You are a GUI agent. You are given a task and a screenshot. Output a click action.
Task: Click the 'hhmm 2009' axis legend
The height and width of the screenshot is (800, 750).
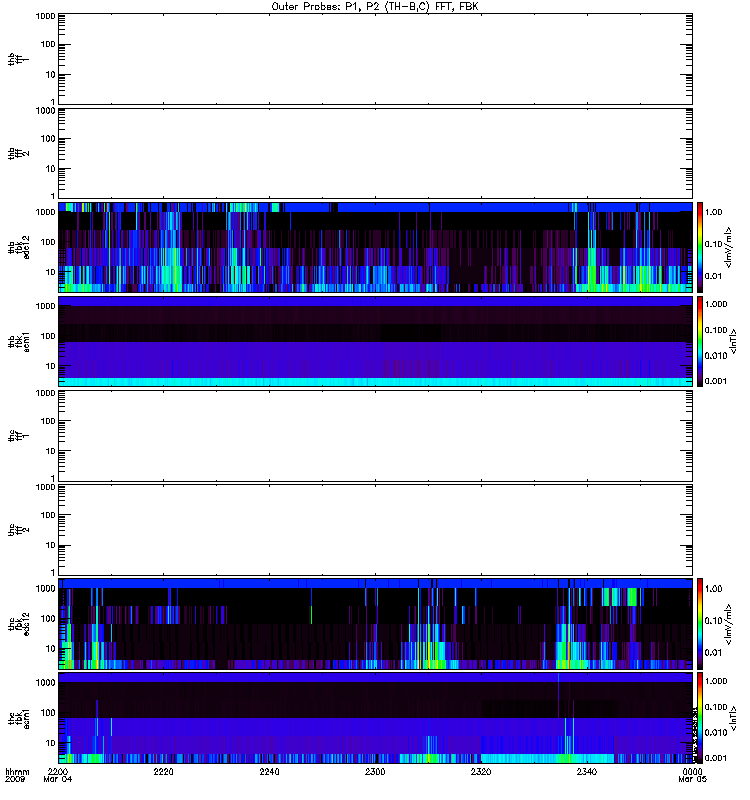tap(17, 776)
